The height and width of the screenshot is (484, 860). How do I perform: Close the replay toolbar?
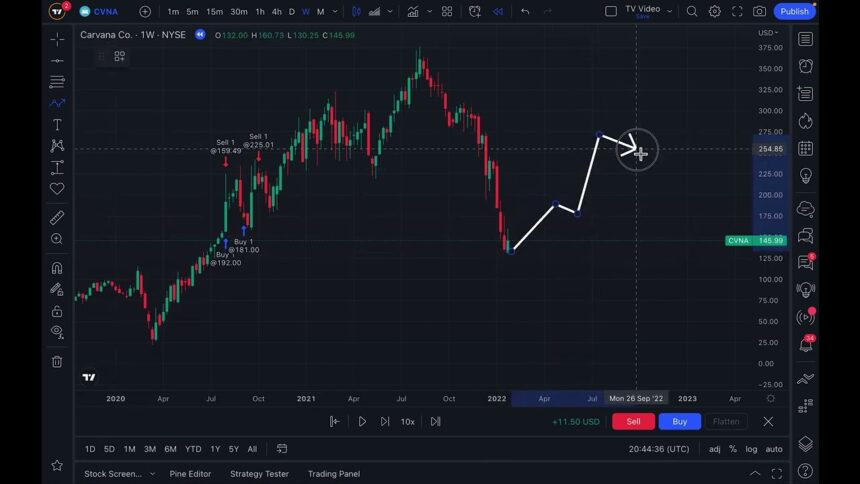tap(768, 421)
